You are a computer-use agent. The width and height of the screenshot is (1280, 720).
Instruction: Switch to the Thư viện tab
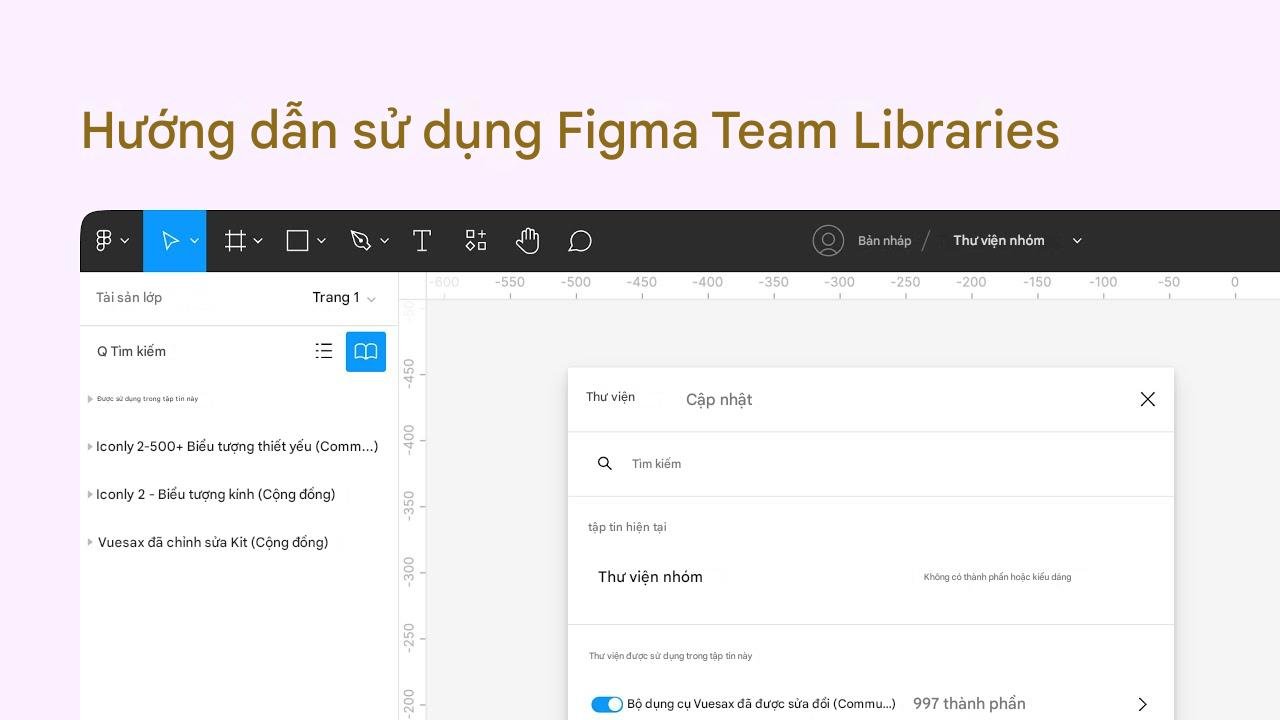click(610, 398)
